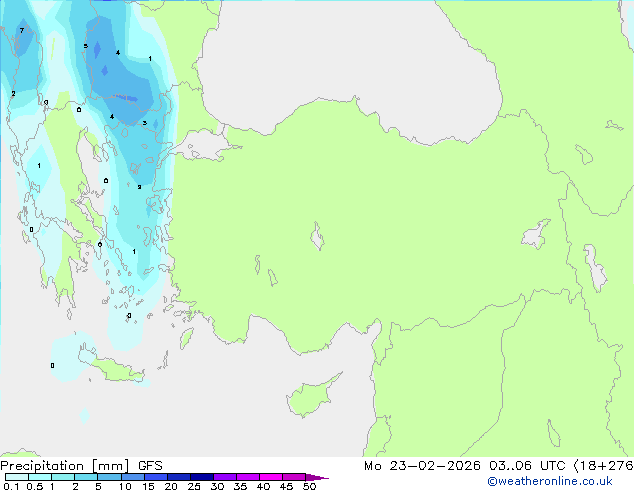Click the '0.1' legend scale label
This screenshot has width=634, height=490.
point(11,486)
